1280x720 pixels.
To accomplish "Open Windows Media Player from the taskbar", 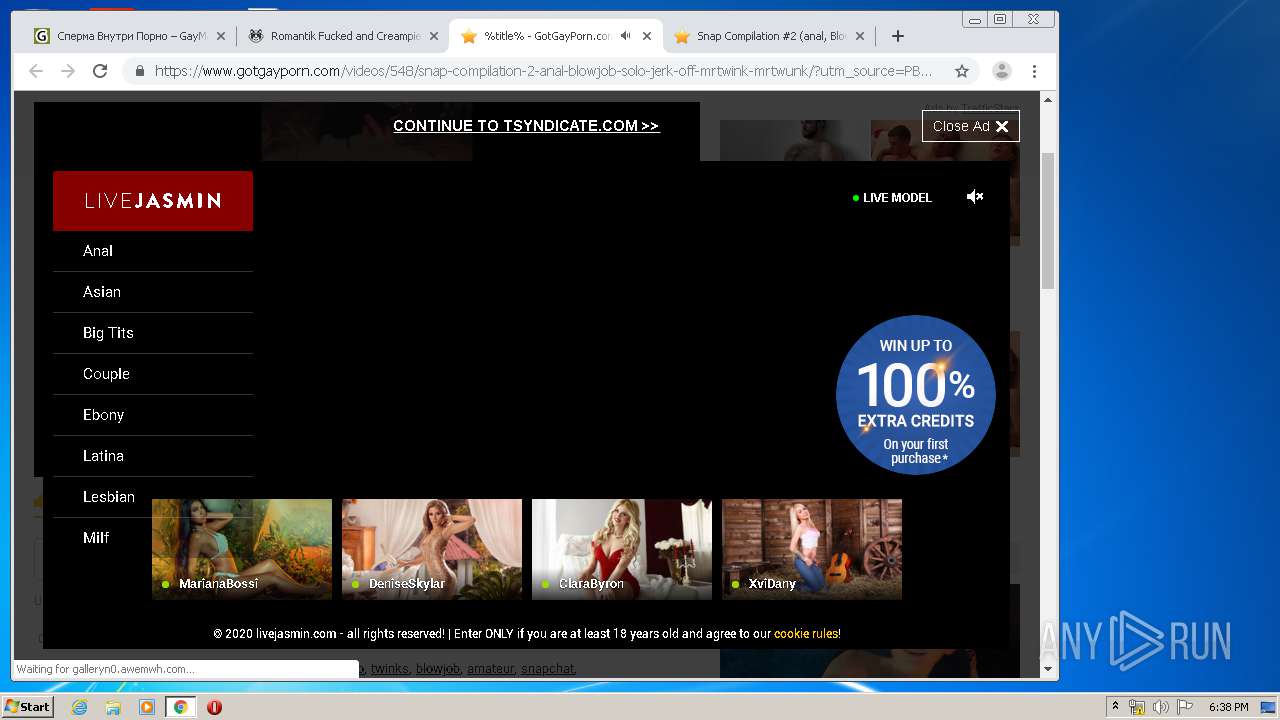I will pyautogui.click(x=147, y=707).
